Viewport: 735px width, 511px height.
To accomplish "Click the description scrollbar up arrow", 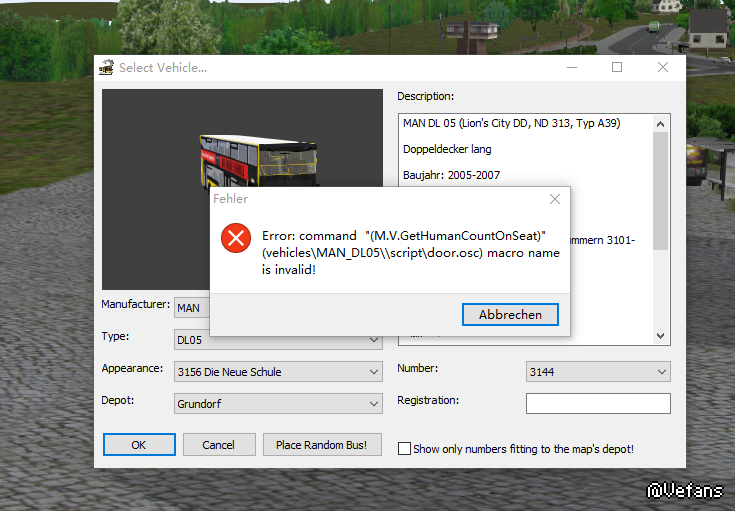I will coord(660,124).
